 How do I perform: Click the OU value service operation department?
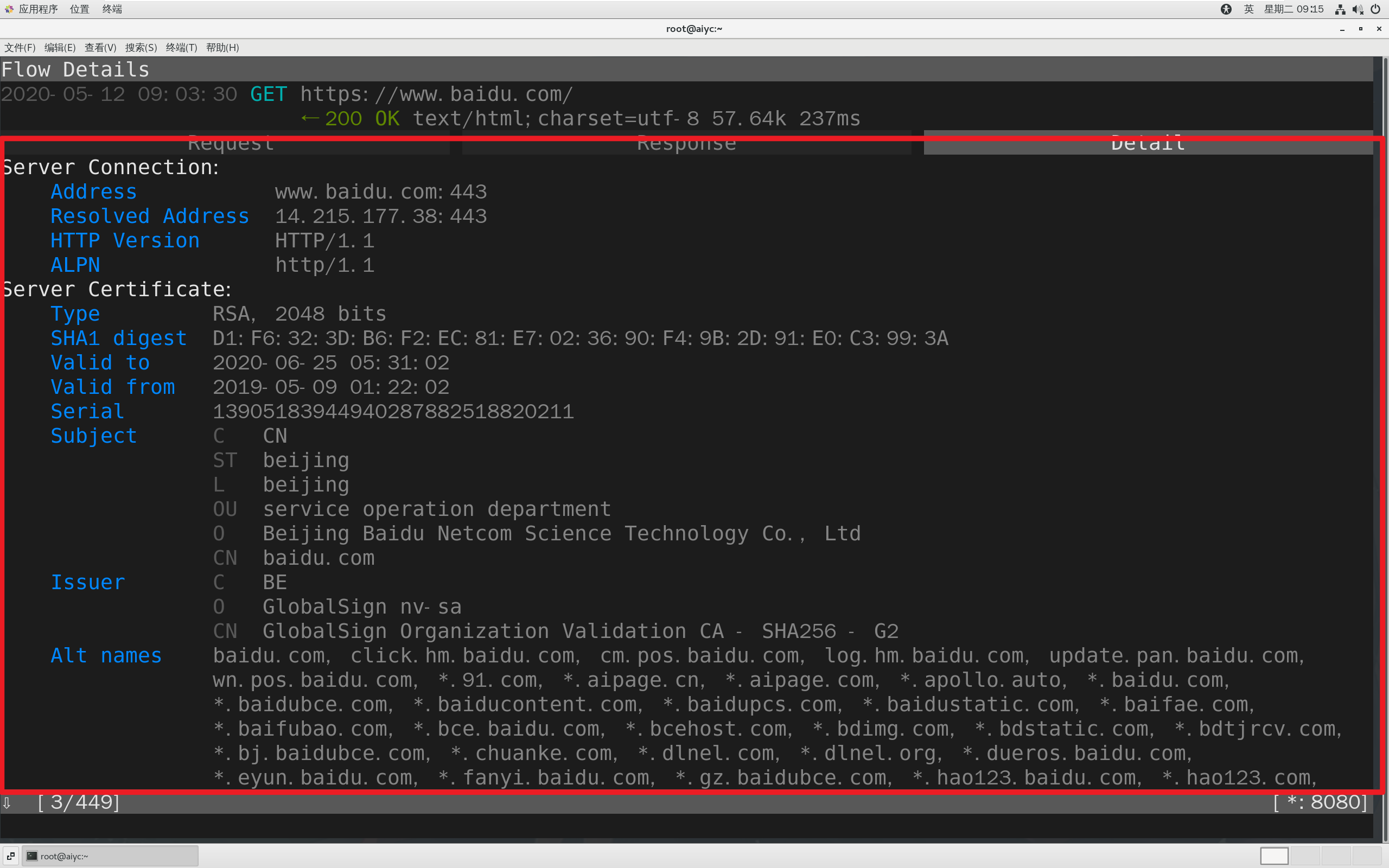[437, 509]
